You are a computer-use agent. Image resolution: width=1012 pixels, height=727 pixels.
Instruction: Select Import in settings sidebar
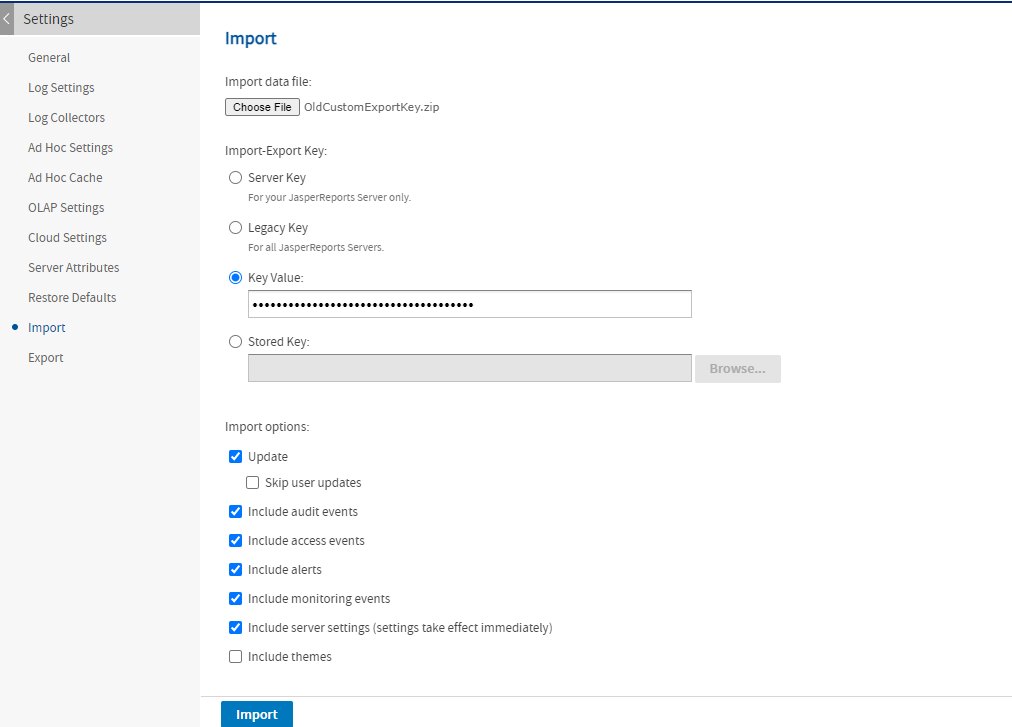[46, 327]
